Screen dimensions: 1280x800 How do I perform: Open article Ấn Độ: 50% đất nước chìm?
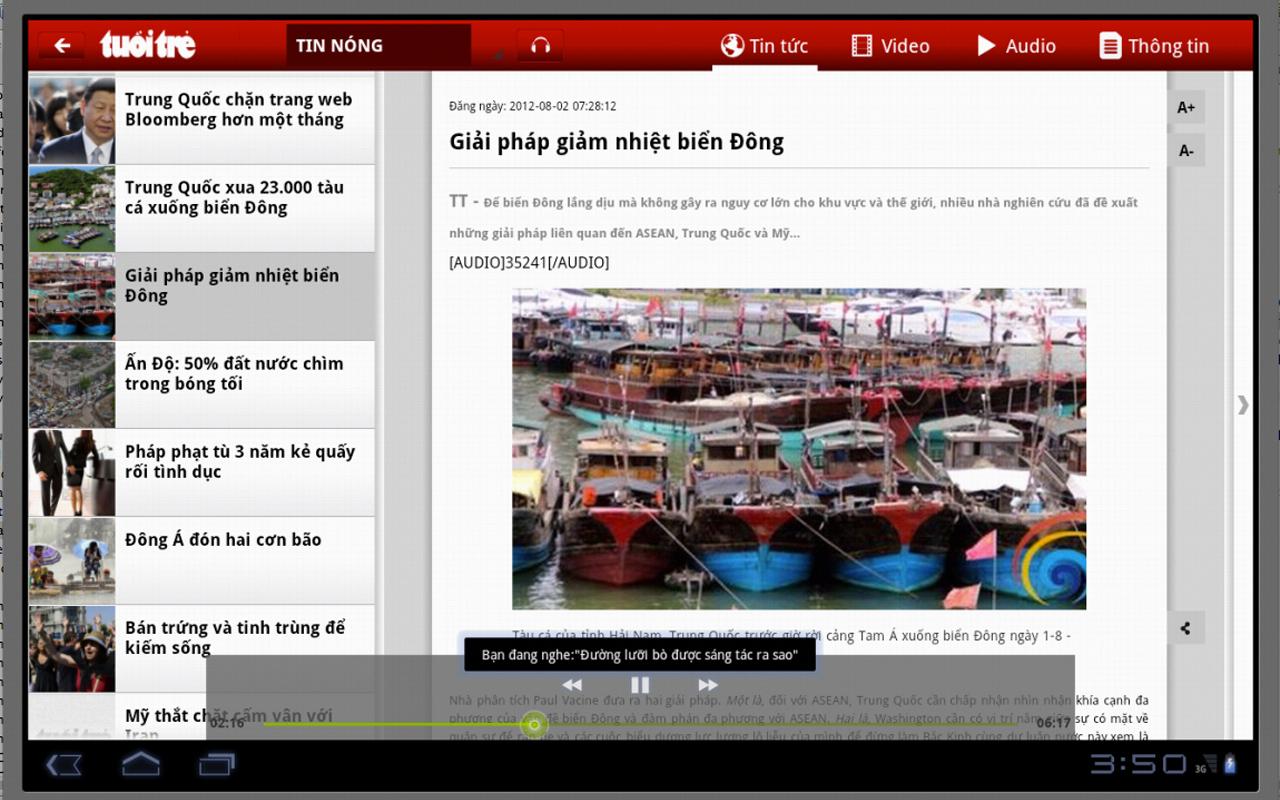pyautogui.click(x=201, y=384)
